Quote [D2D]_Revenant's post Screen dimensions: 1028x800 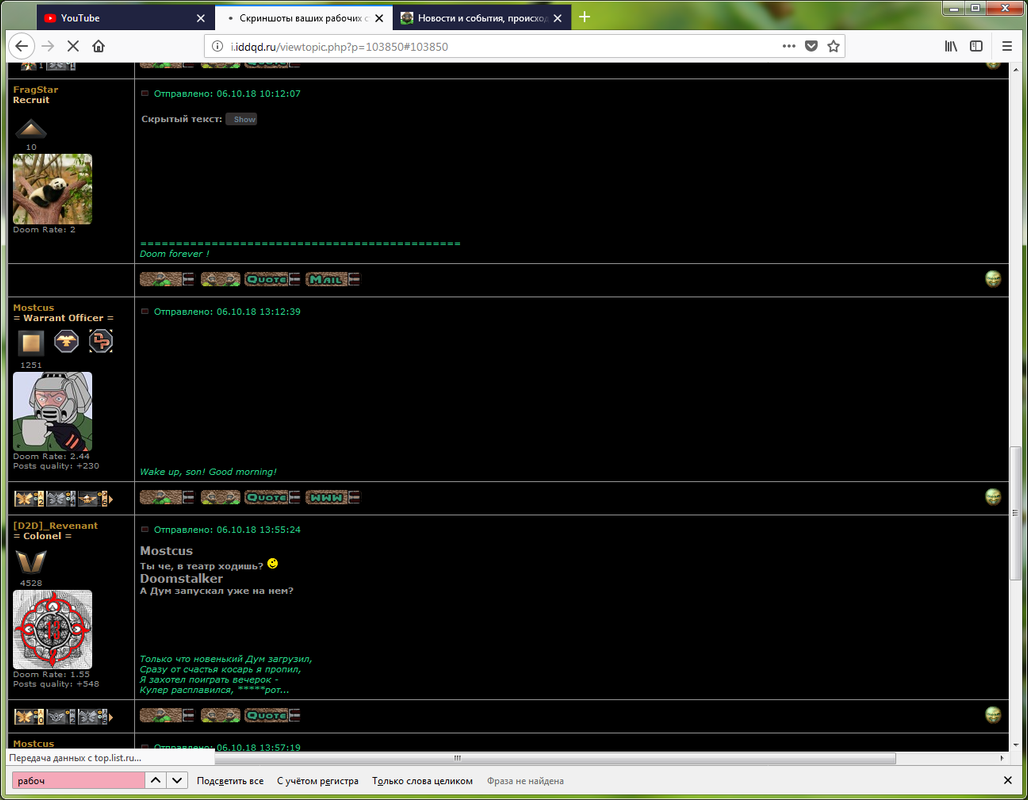tap(272, 715)
